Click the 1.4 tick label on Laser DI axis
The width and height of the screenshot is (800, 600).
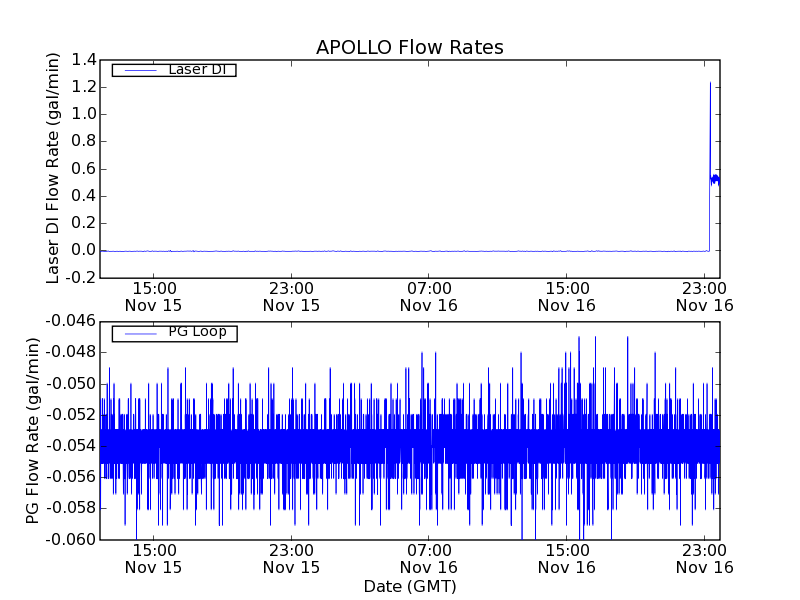tap(83, 60)
